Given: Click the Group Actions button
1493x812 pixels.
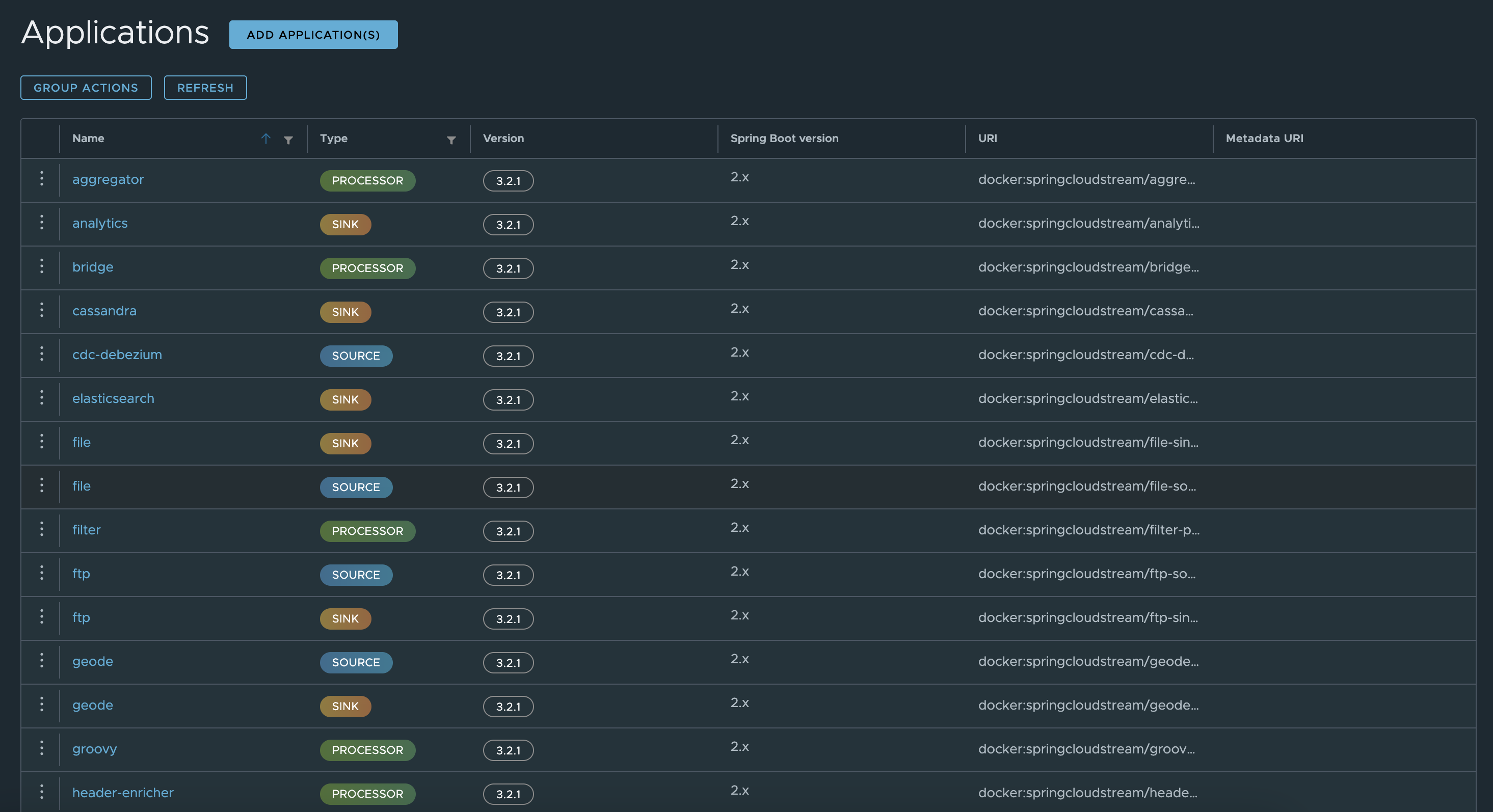Looking at the screenshot, I should (x=86, y=88).
